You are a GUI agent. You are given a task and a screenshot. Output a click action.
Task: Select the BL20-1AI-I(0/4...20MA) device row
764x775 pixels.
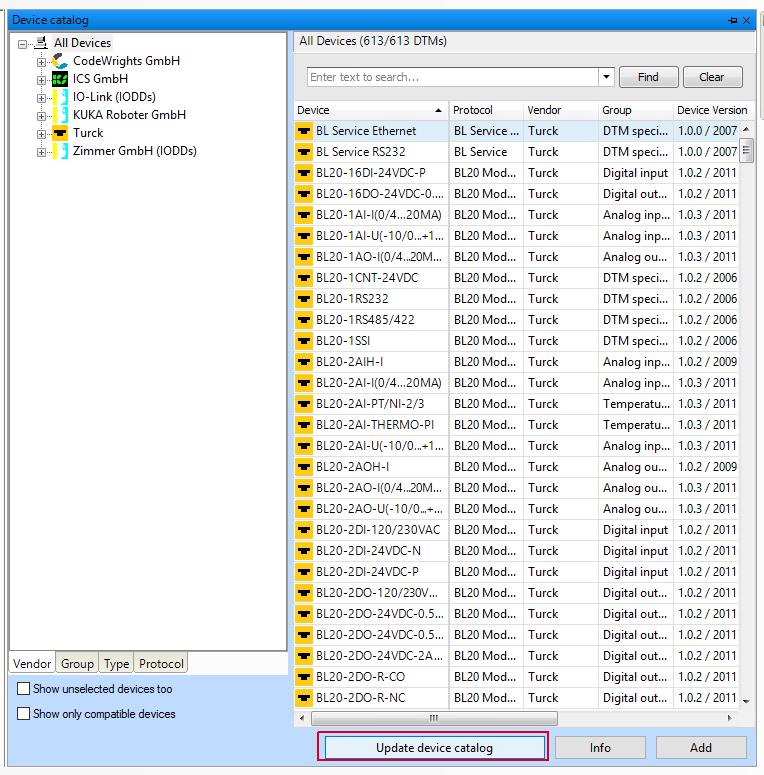(x=516, y=215)
